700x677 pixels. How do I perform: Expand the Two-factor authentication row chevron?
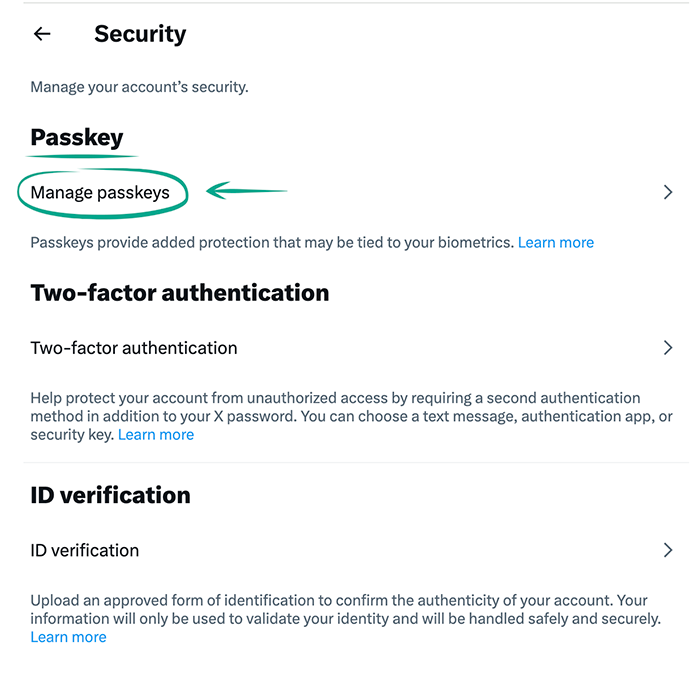click(668, 348)
